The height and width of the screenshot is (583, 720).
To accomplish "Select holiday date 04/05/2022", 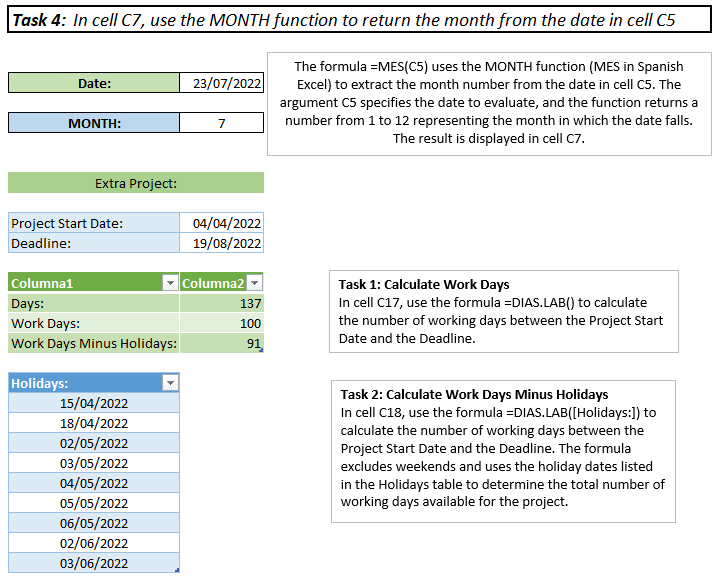I will tap(94, 483).
